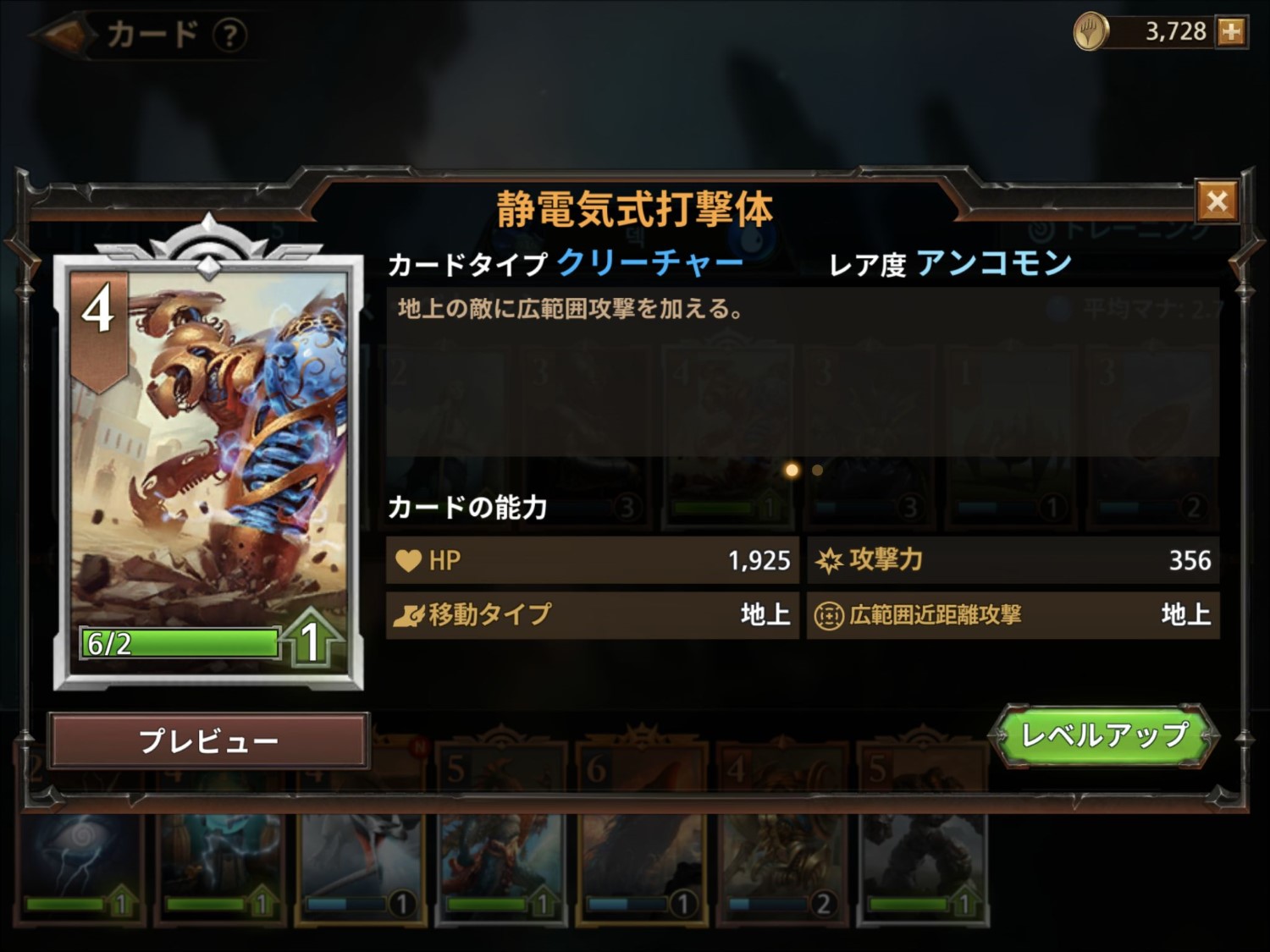Screen dimensions: 1270x952
Task: Tap the 移動タイプ winged boot icon
Action: tap(408, 615)
